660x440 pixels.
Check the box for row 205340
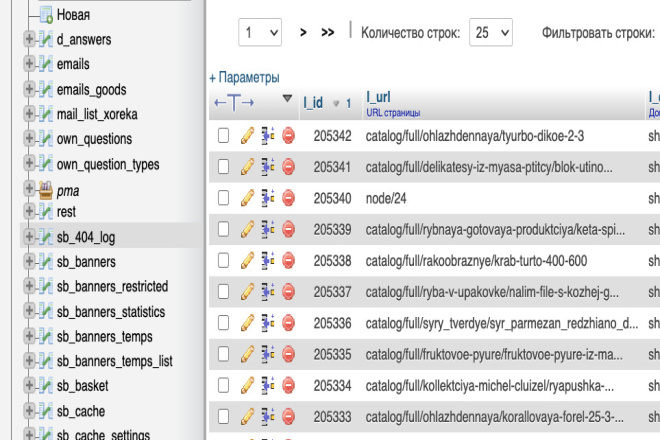(x=224, y=198)
